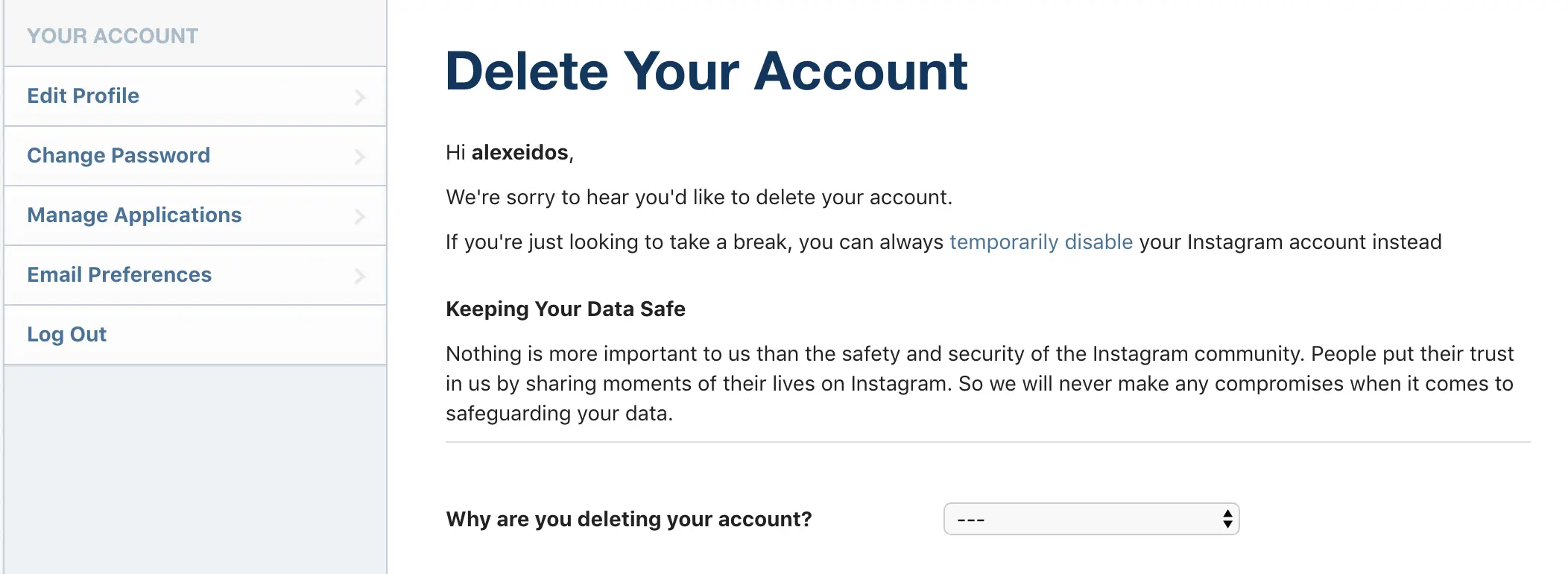The width and height of the screenshot is (1568, 574).
Task: Click the "YOUR ACCOUNT" sidebar header
Action: [113, 36]
